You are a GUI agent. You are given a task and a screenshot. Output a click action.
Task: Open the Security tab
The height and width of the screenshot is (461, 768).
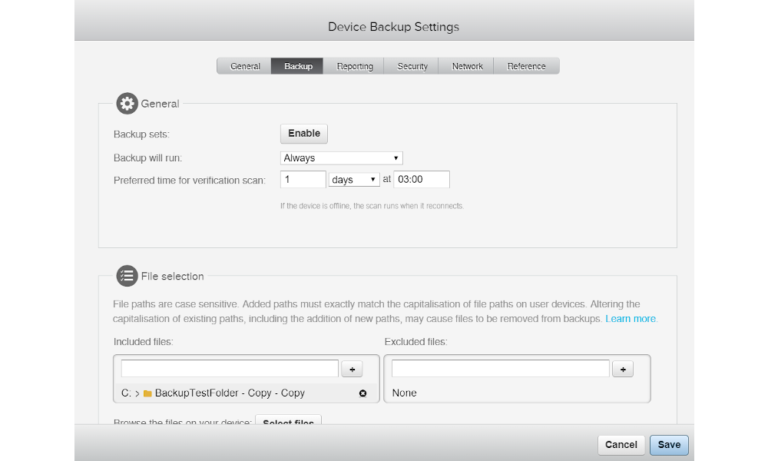[412, 66]
